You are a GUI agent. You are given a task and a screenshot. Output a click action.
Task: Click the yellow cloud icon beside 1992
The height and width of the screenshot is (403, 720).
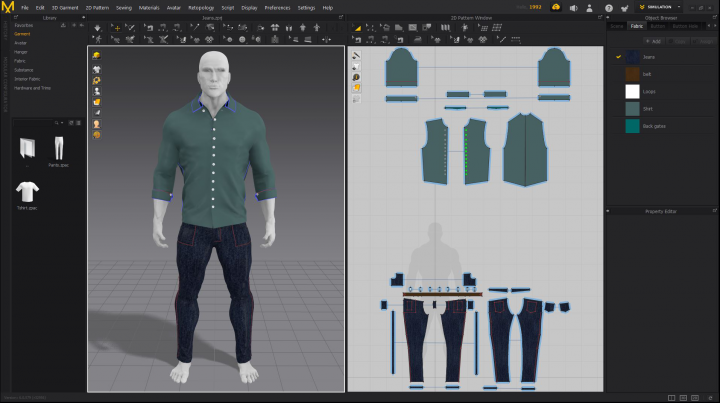click(555, 8)
